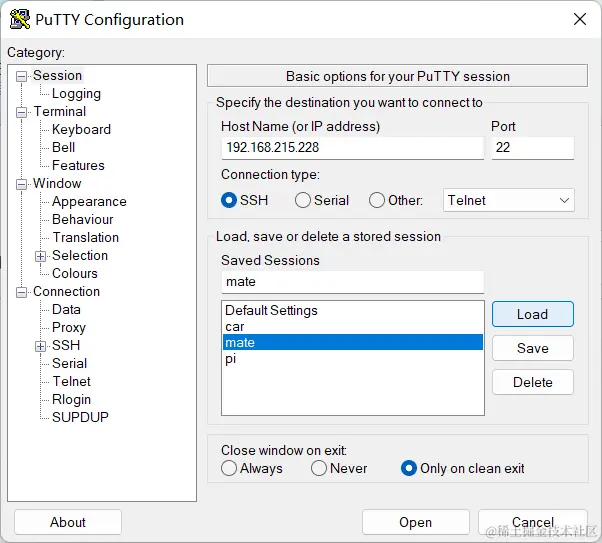Viewport: 602px width, 543px height.
Task: Click the Port number field
Action: coord(532,148)
